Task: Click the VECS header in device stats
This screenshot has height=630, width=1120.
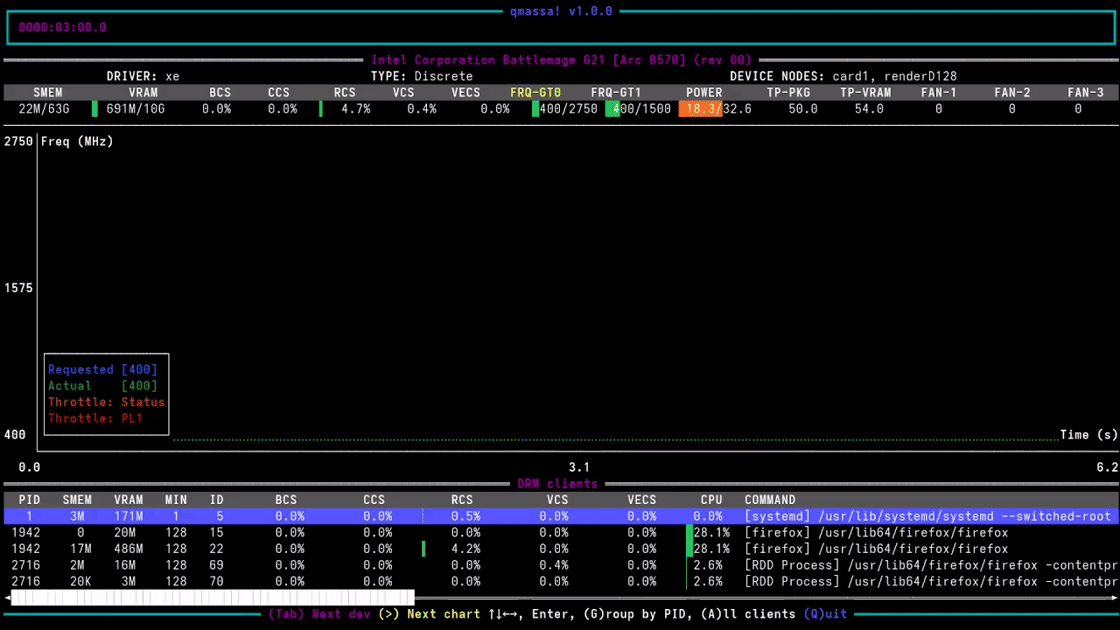Action: [x=466, y=92]
